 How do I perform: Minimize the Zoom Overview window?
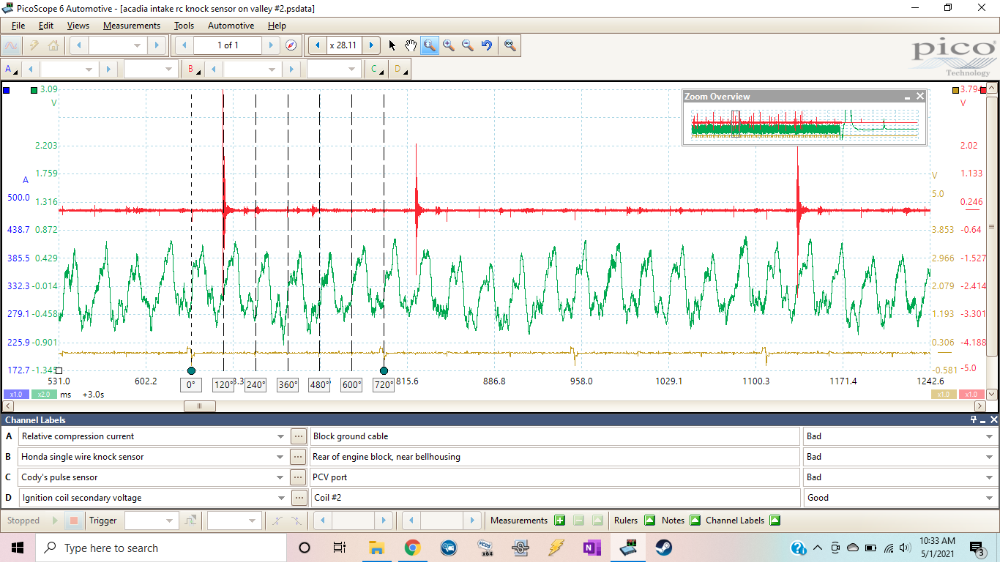tap(907, 96)
